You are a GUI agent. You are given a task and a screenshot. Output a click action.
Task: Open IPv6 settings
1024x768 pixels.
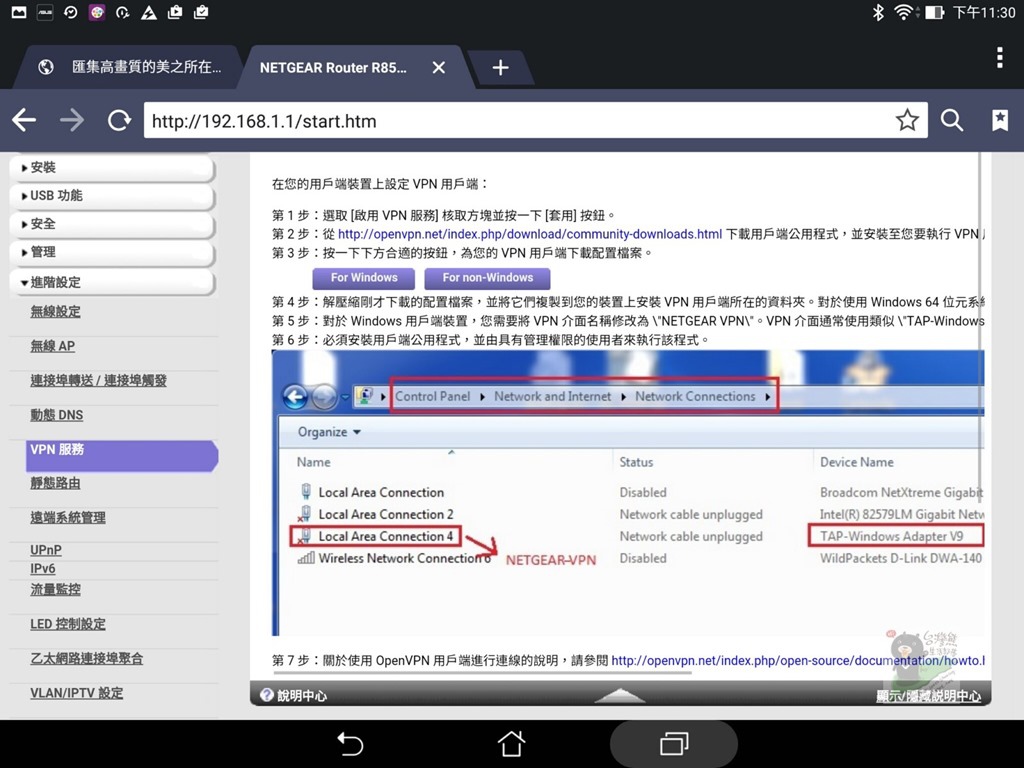[x=42, y=569]
